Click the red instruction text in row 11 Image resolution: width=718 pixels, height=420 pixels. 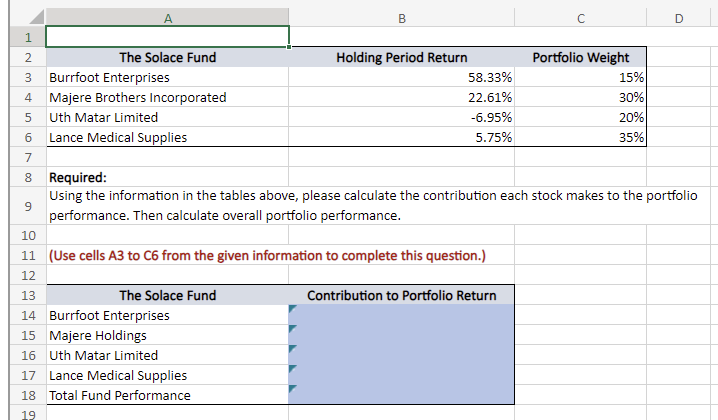click(267, 256)
